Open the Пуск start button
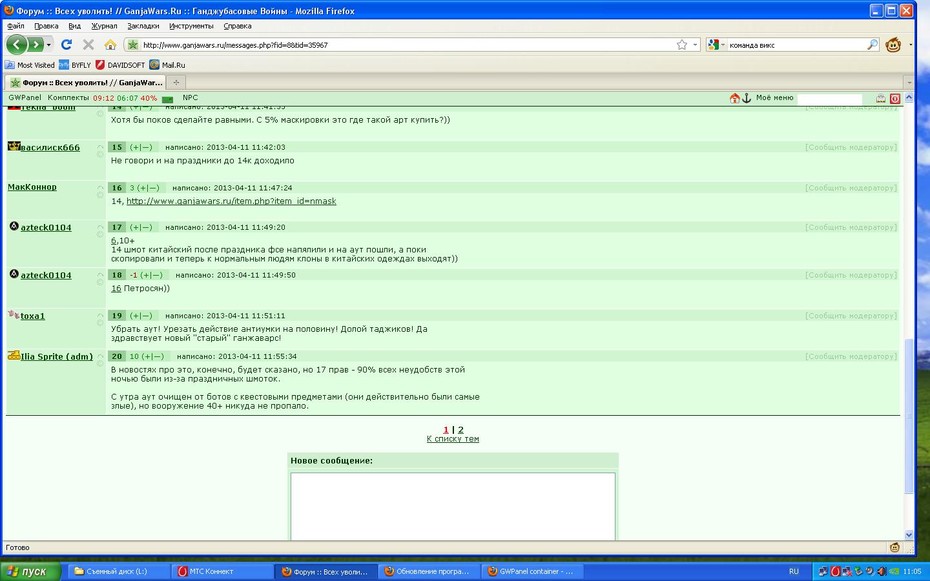The image size is (930, 581). [31, 572]
